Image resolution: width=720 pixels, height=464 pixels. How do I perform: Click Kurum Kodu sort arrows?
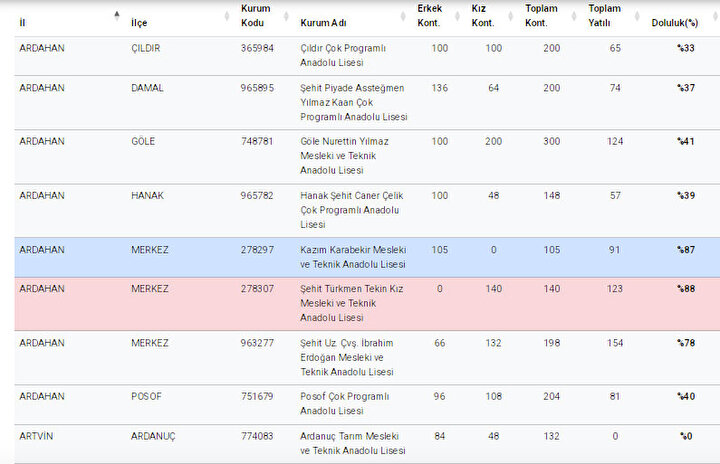[x=286, y=16]
